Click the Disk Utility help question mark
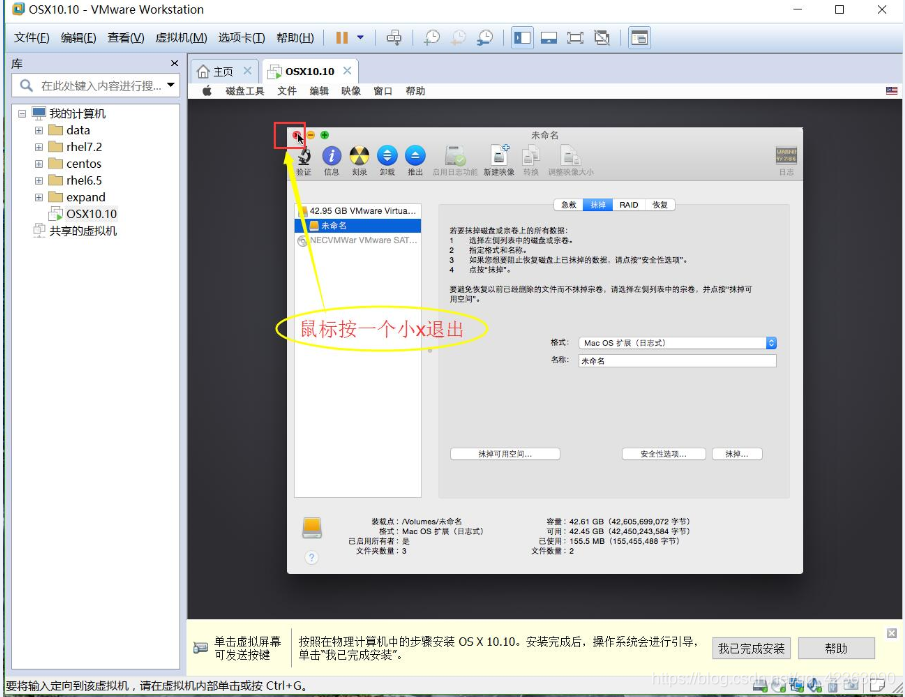Viewport: 905px width, 697px height. pos(311,557)
